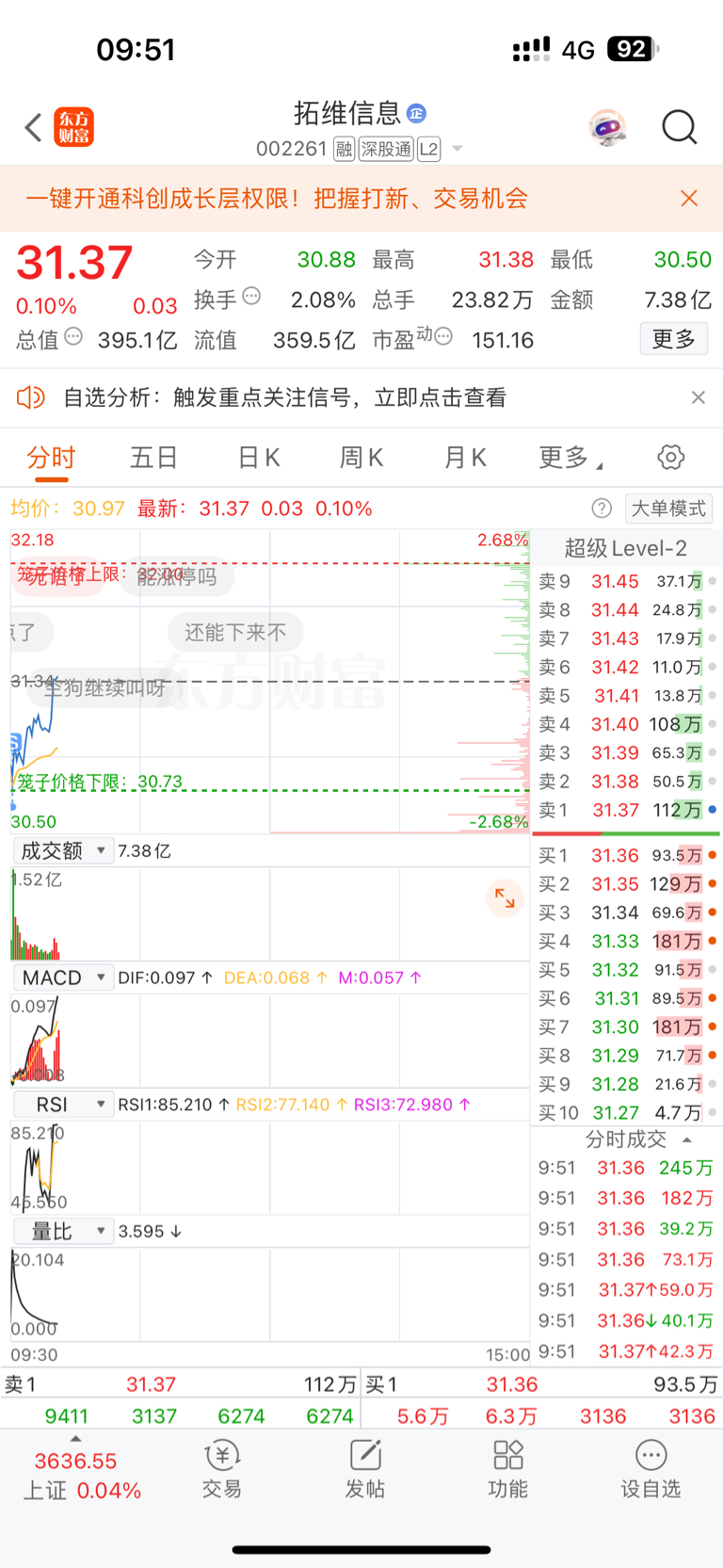Expand the 上证 index bar arrow
The image size is (723, 1568).
point(75,1438)
